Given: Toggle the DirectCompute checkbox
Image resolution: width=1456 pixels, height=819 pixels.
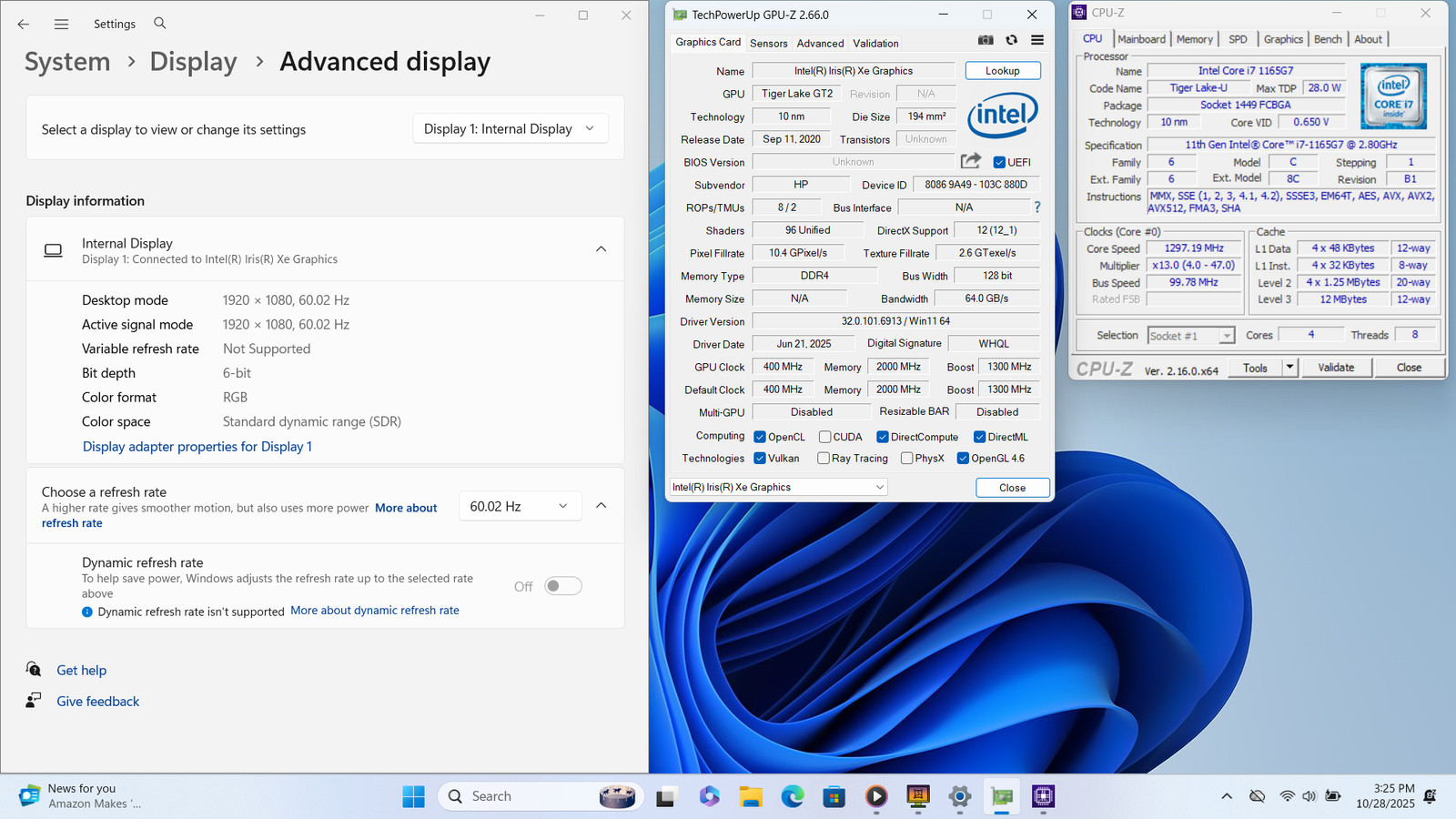Looking at the screenshot, I should click(x=882, y=437).
